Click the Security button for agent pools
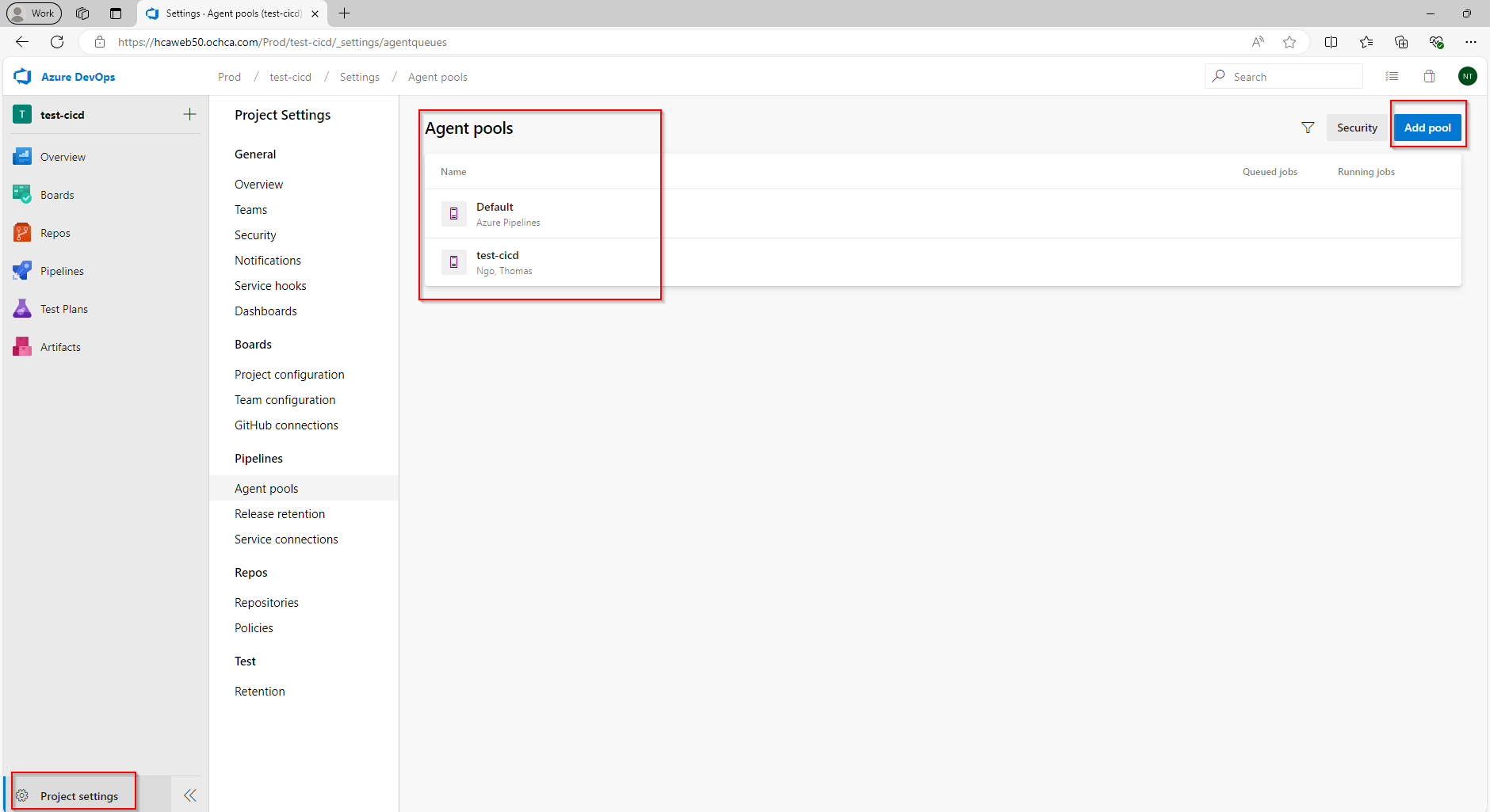1490x812 pixels. (x=1357, y=128)
